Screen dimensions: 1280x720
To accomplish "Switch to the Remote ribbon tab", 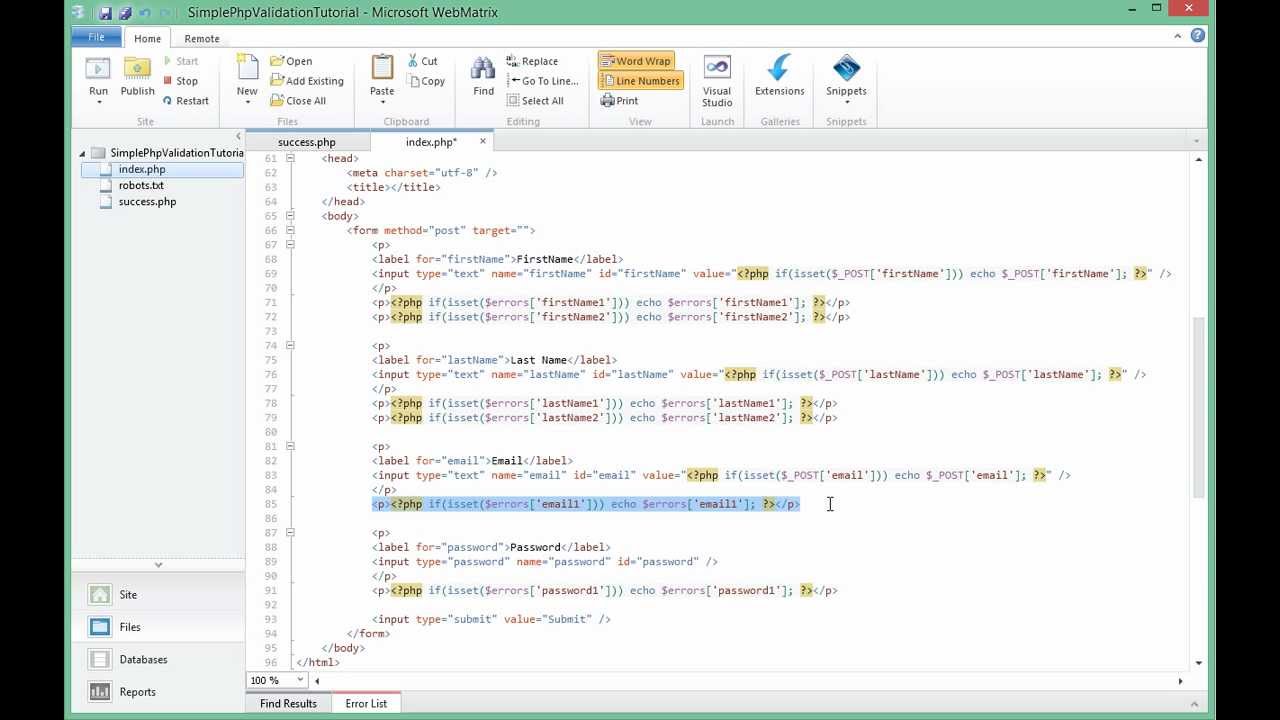I will (201, 38).
